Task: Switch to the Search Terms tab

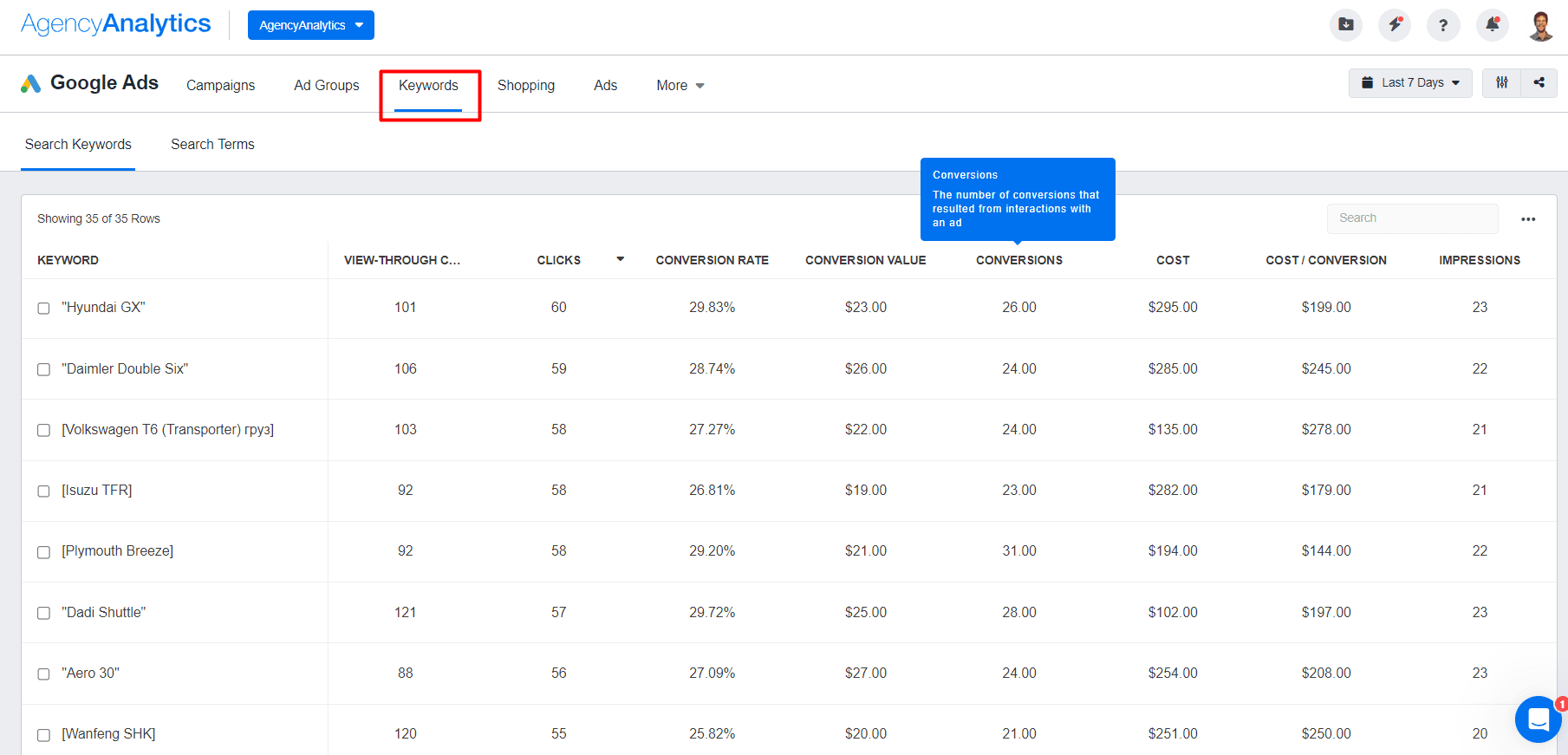Action: point(212,145)
